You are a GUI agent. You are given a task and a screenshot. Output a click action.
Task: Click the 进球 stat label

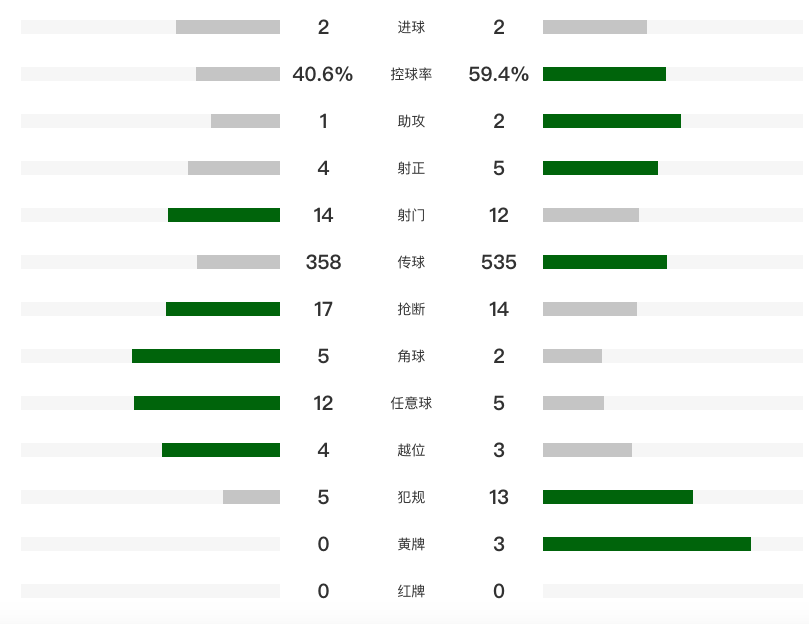point(410,27)
